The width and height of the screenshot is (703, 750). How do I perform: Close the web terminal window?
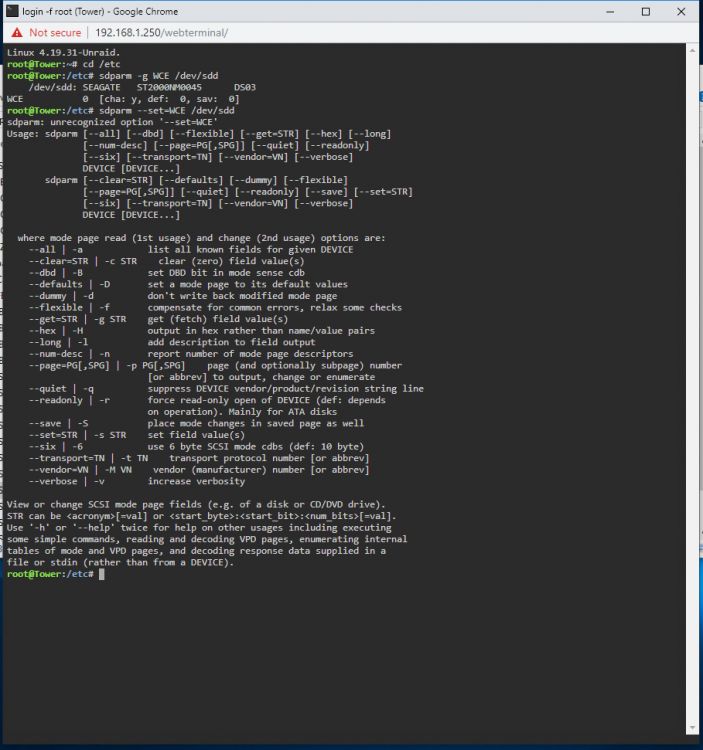[681, 11]
